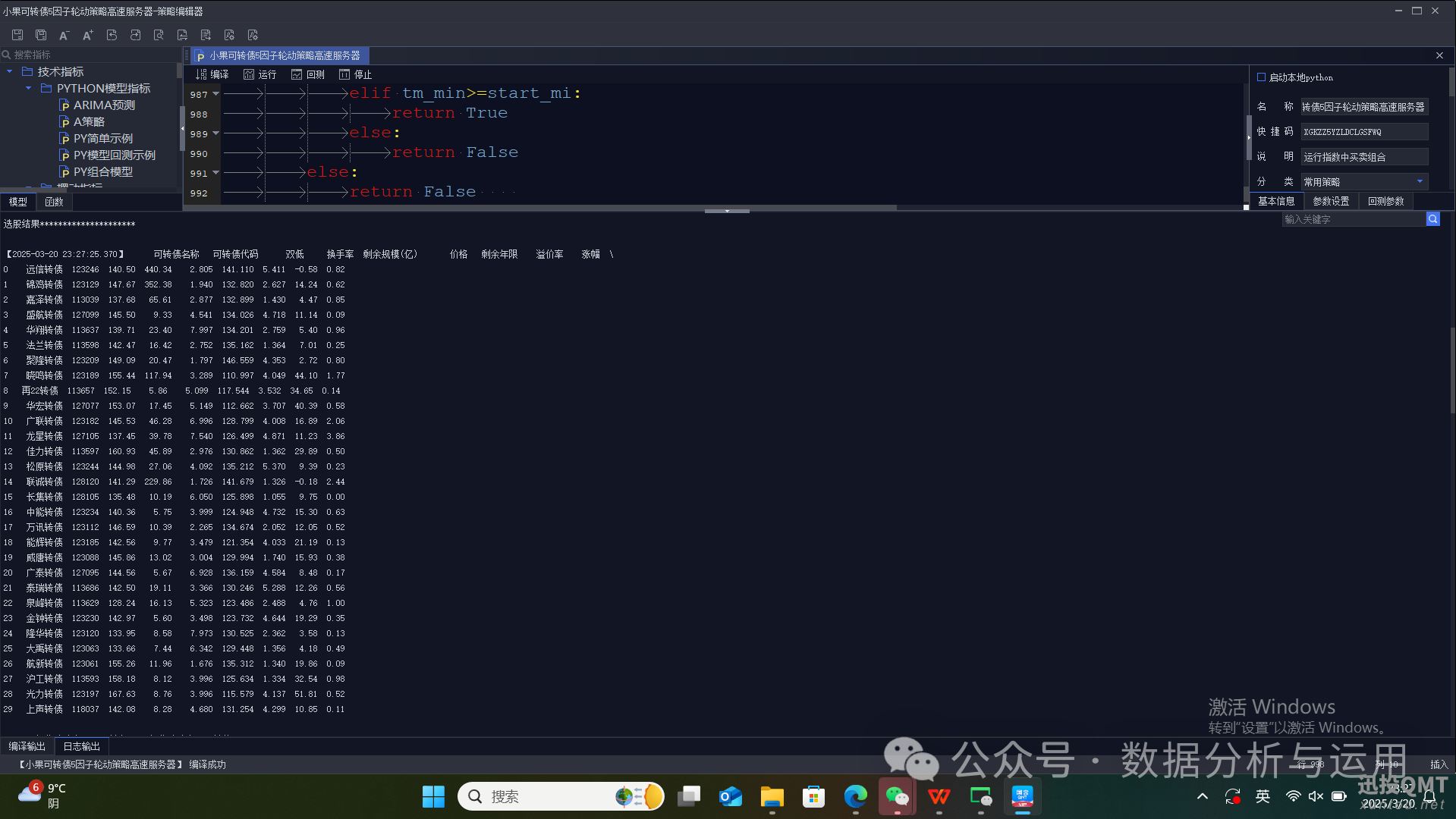Switch to the 编译输出 tab
Screen dimensions: 1456x819
point(27,746)
